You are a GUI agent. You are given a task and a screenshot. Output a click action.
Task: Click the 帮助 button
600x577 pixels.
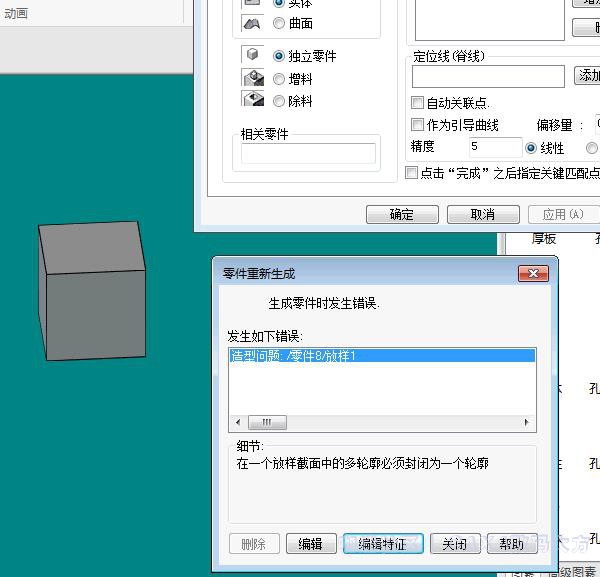[512, 544]
